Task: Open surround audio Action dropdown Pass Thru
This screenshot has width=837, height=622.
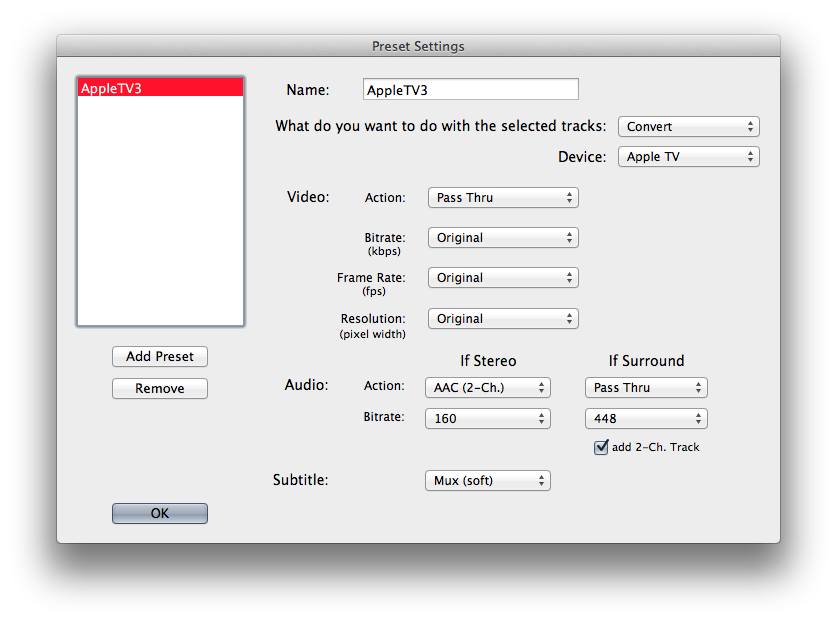Action: click(x=646, y=388)
